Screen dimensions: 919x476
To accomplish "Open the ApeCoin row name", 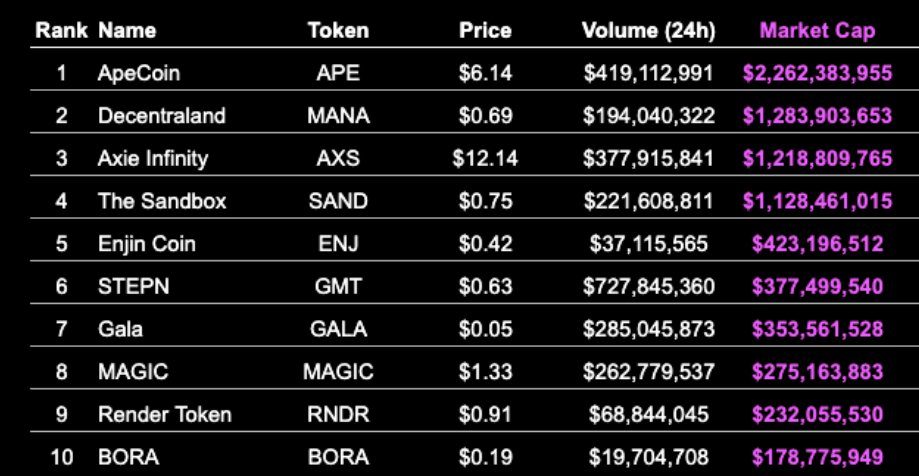I will (139, 73).
